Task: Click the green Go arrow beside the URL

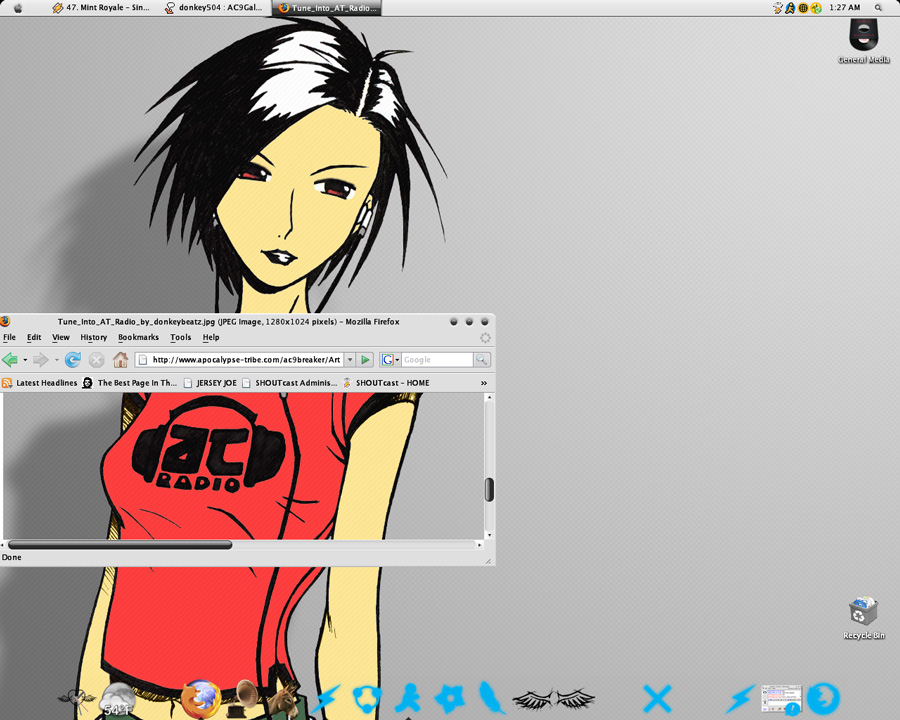Action: click(365, 360)
